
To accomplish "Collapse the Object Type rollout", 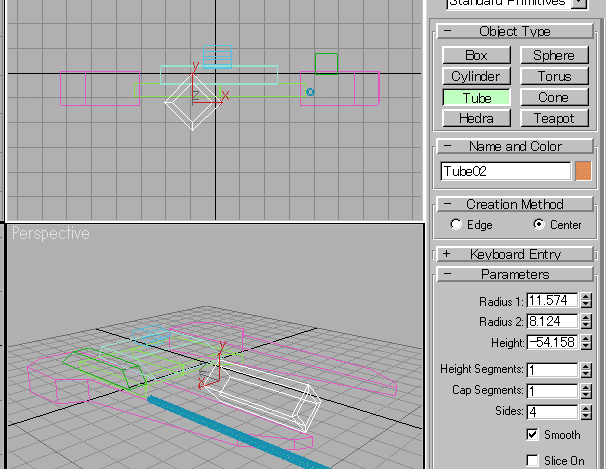I will pyautogui.click(x=515, y=31).
